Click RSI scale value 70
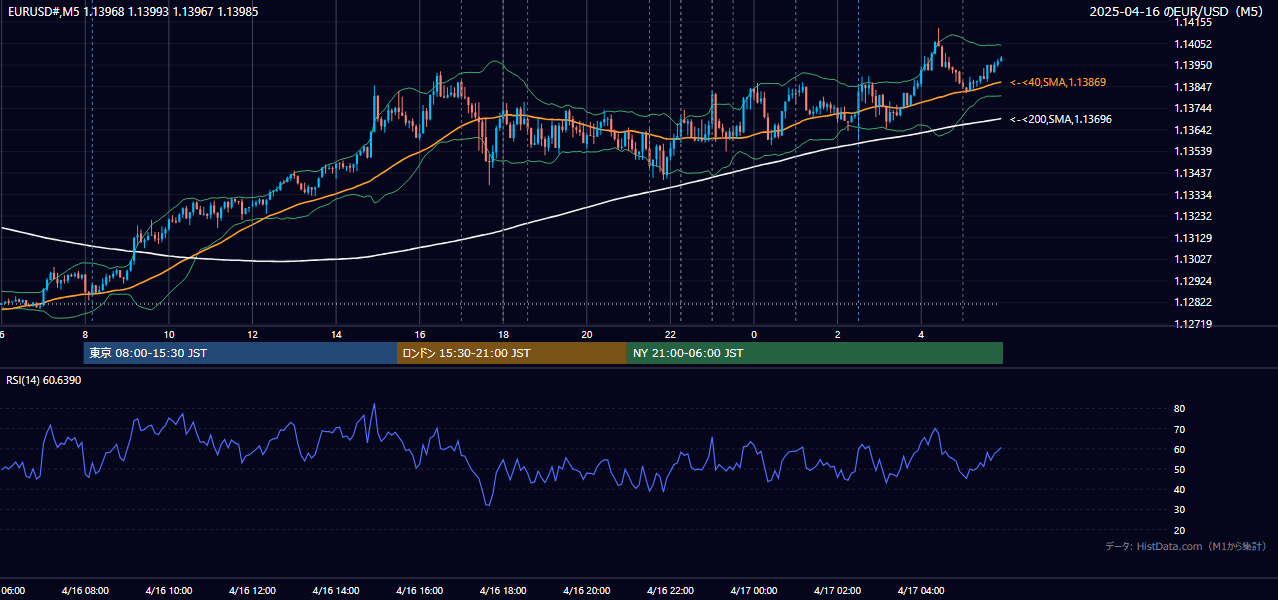The image size is (1278, 600). [1179, 429]
